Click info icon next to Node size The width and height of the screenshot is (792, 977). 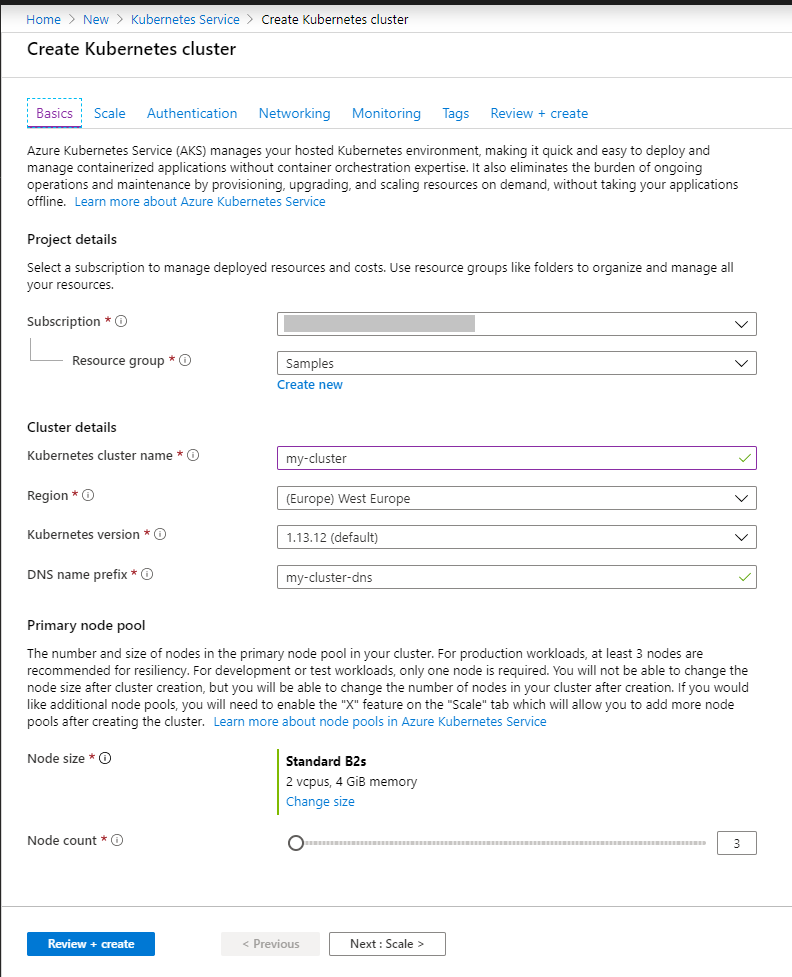tap(105, 758)
